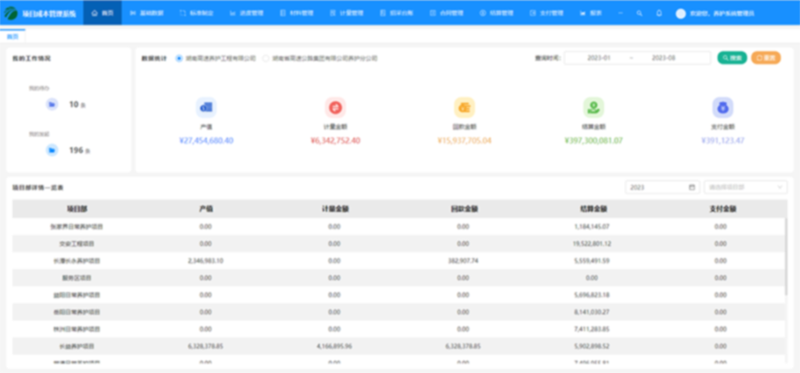Click the 19,522,801.12 table cell
Viewport: 800px width, 373px height.
592,244
